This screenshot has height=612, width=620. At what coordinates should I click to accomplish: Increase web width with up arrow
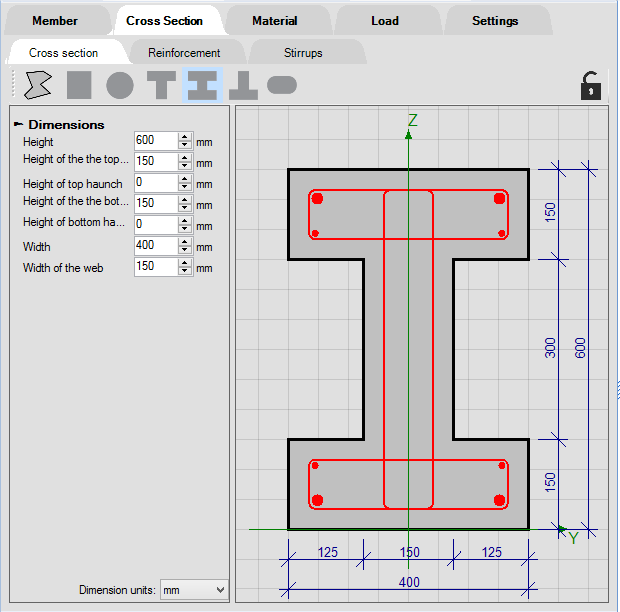(x=185, y=263)
